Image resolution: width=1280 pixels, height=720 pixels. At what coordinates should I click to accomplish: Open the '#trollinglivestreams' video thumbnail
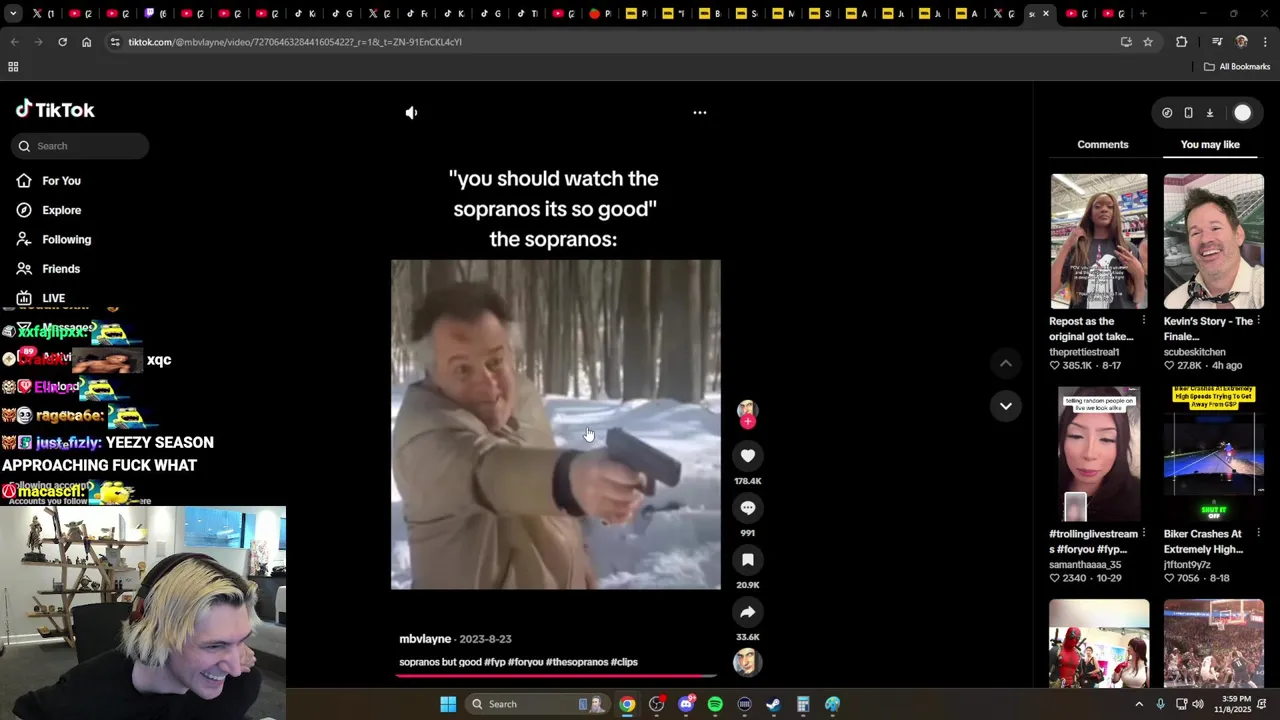point(1099,454)
